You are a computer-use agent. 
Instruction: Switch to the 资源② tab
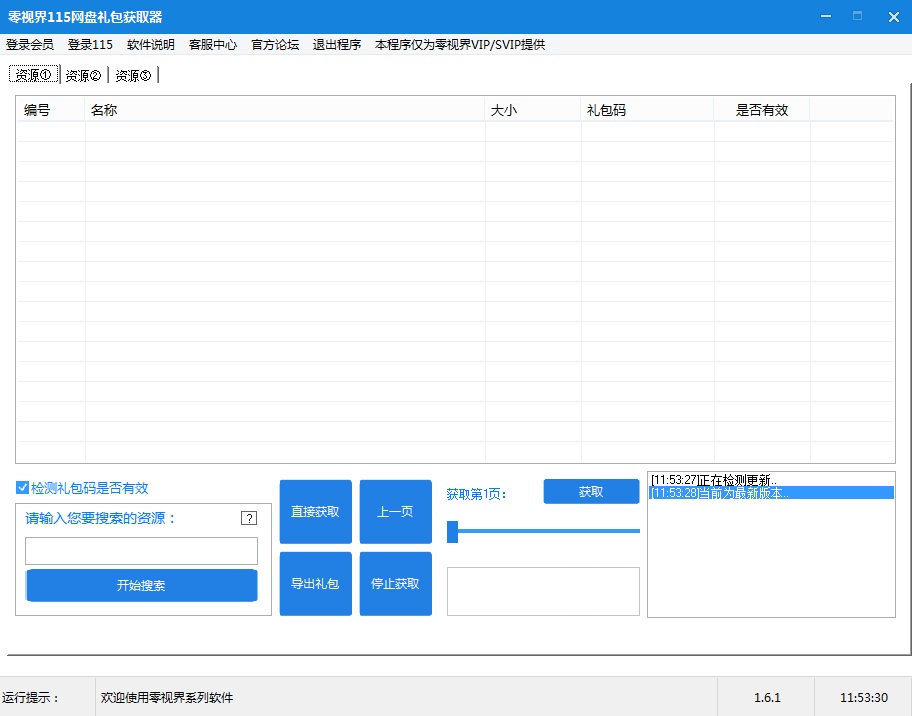(x=82, y=74)
